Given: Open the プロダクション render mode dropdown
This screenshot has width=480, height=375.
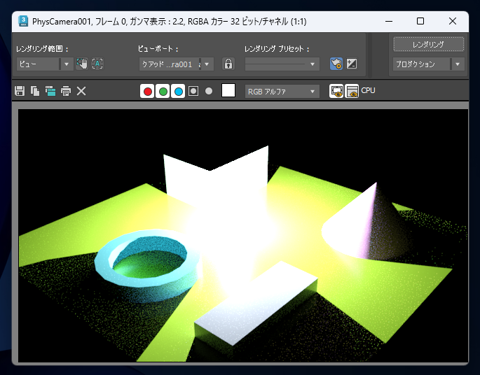Looking at the screenshot, I should point(428,64).
